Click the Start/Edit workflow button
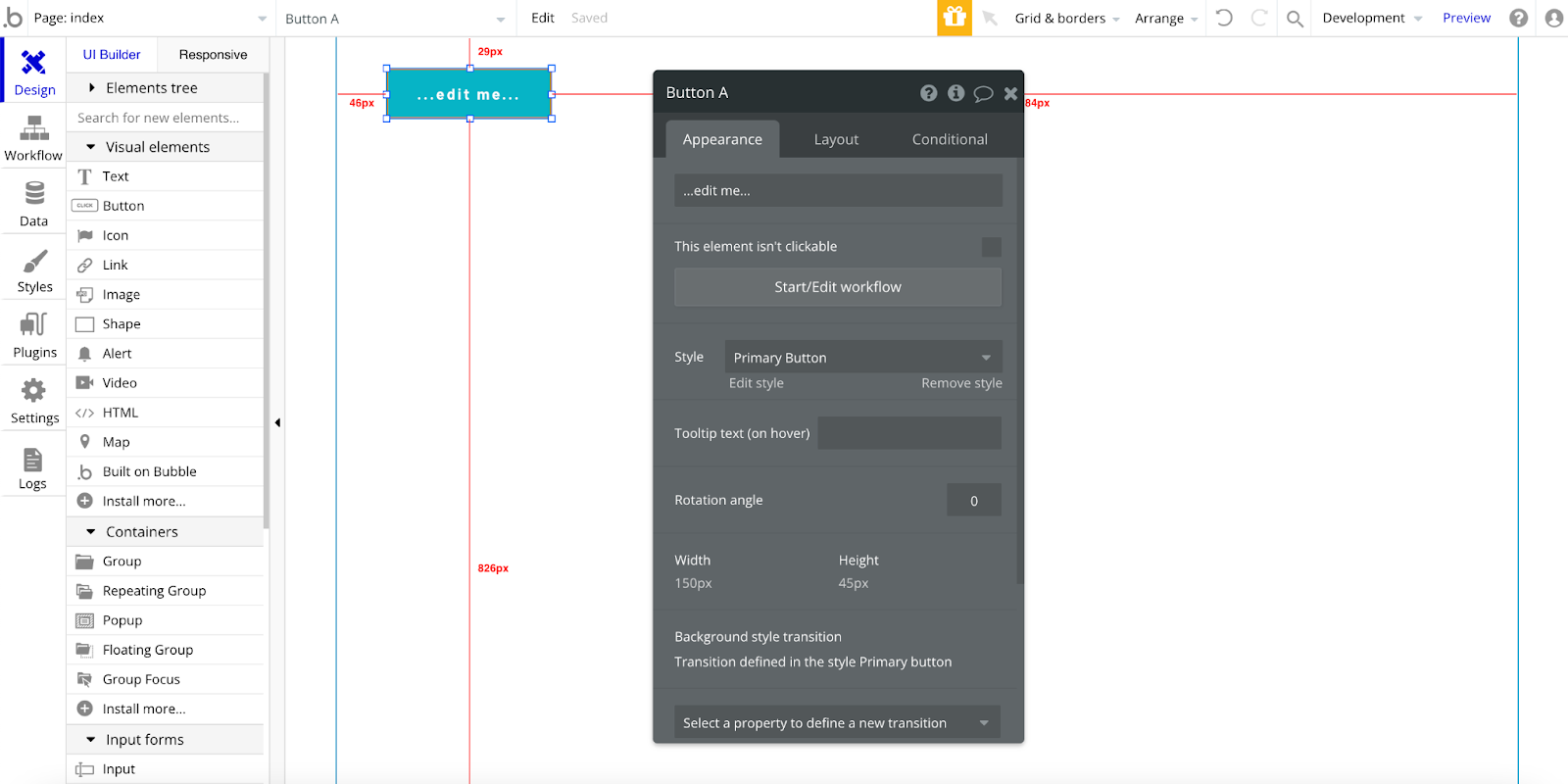The width and height of the screenshot is (1568, 784). (838, 287)
